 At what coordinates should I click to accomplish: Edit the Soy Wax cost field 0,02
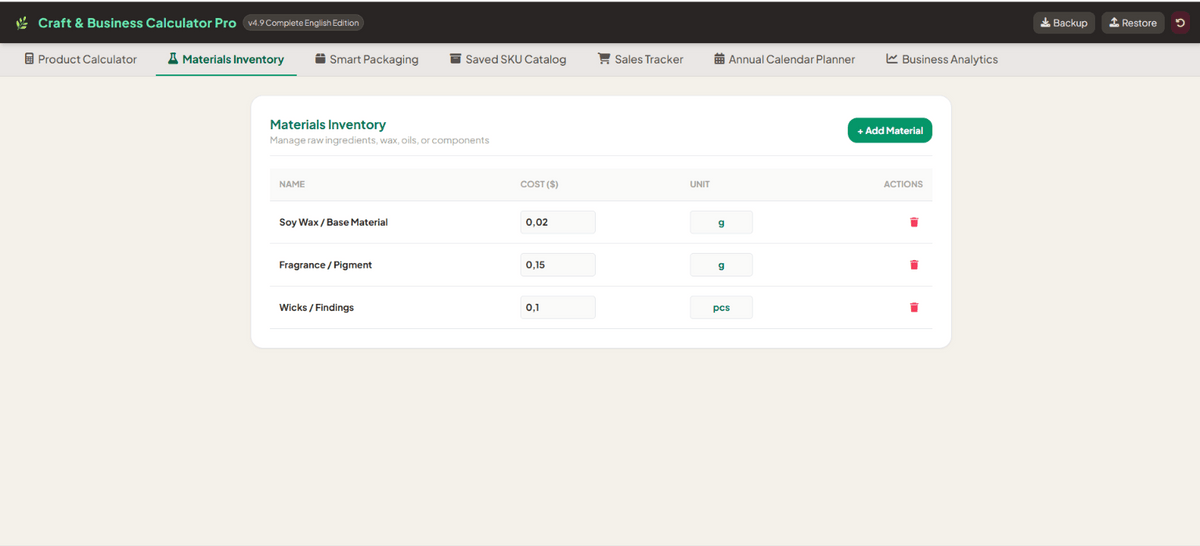click(x=558, y=222)
